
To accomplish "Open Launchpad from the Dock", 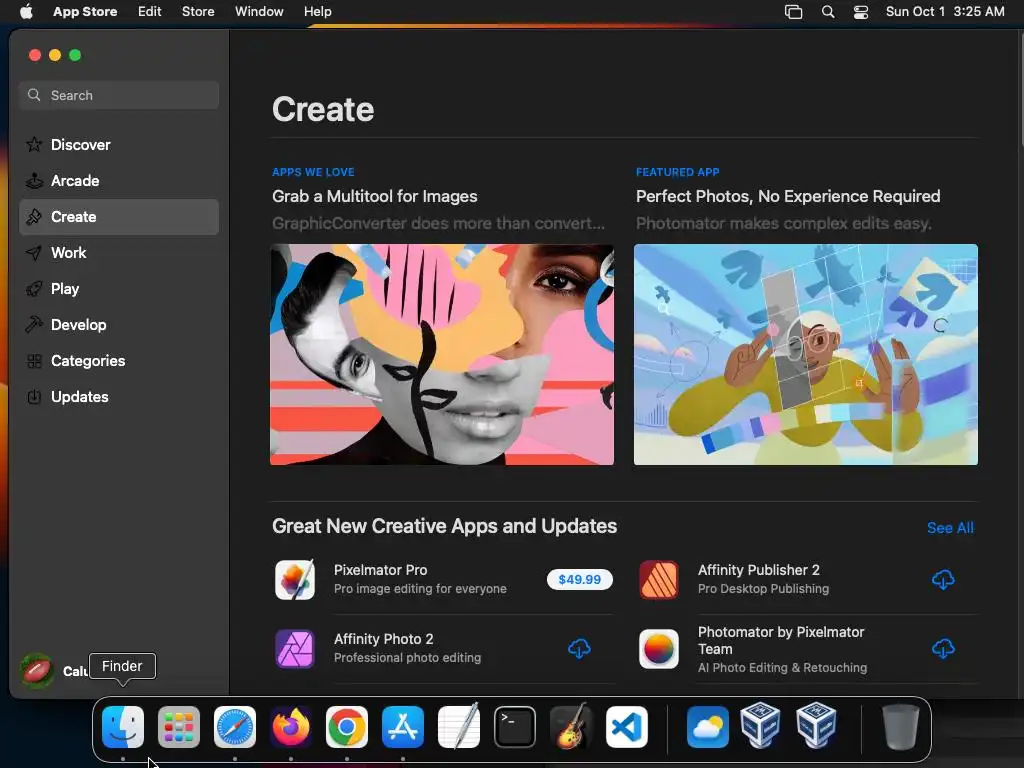I will coord(179,727).
